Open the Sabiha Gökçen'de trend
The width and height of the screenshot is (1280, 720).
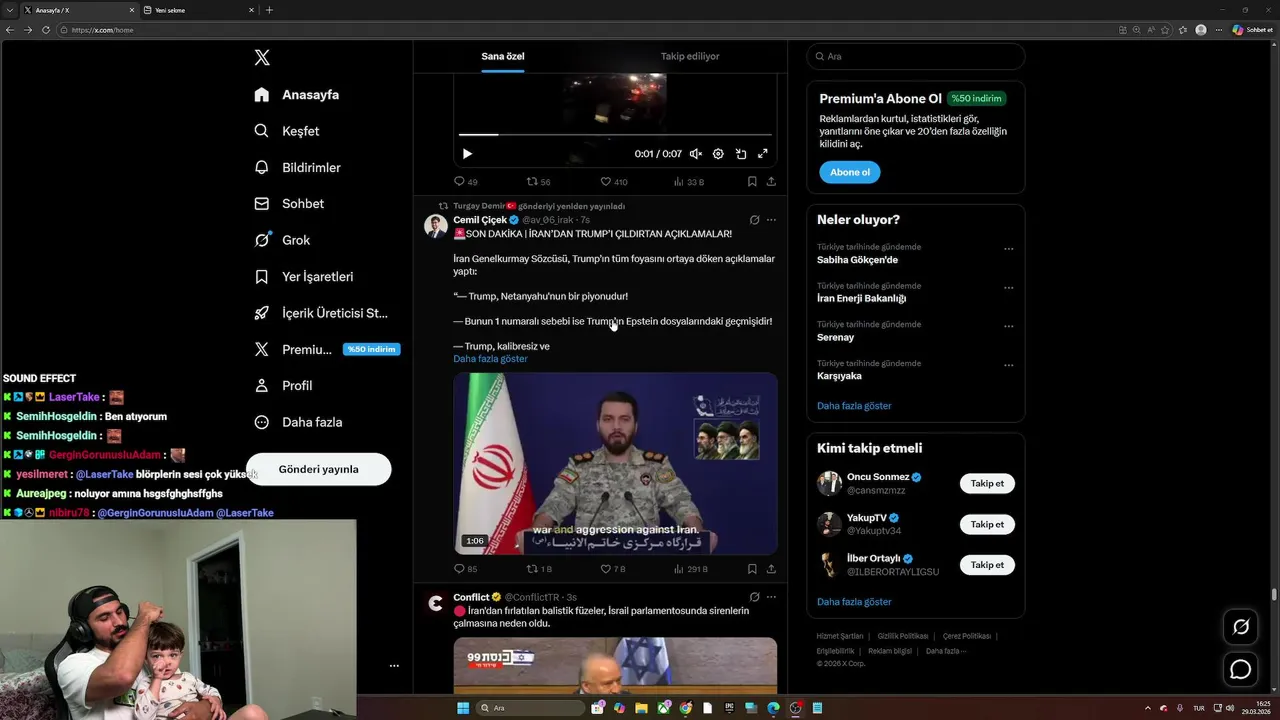click(x=857, y=260)
